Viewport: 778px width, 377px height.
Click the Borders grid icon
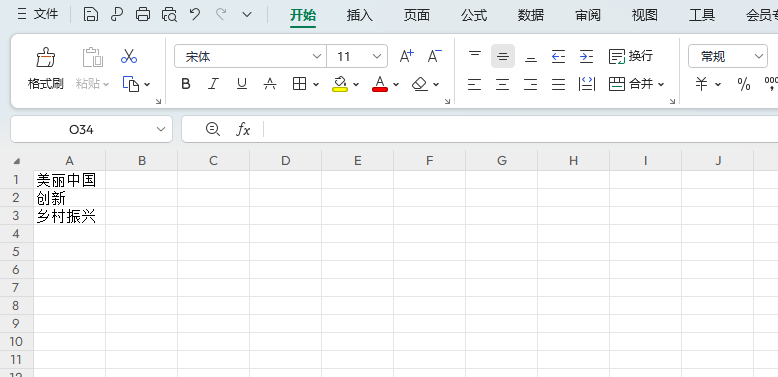click(299, 84)
